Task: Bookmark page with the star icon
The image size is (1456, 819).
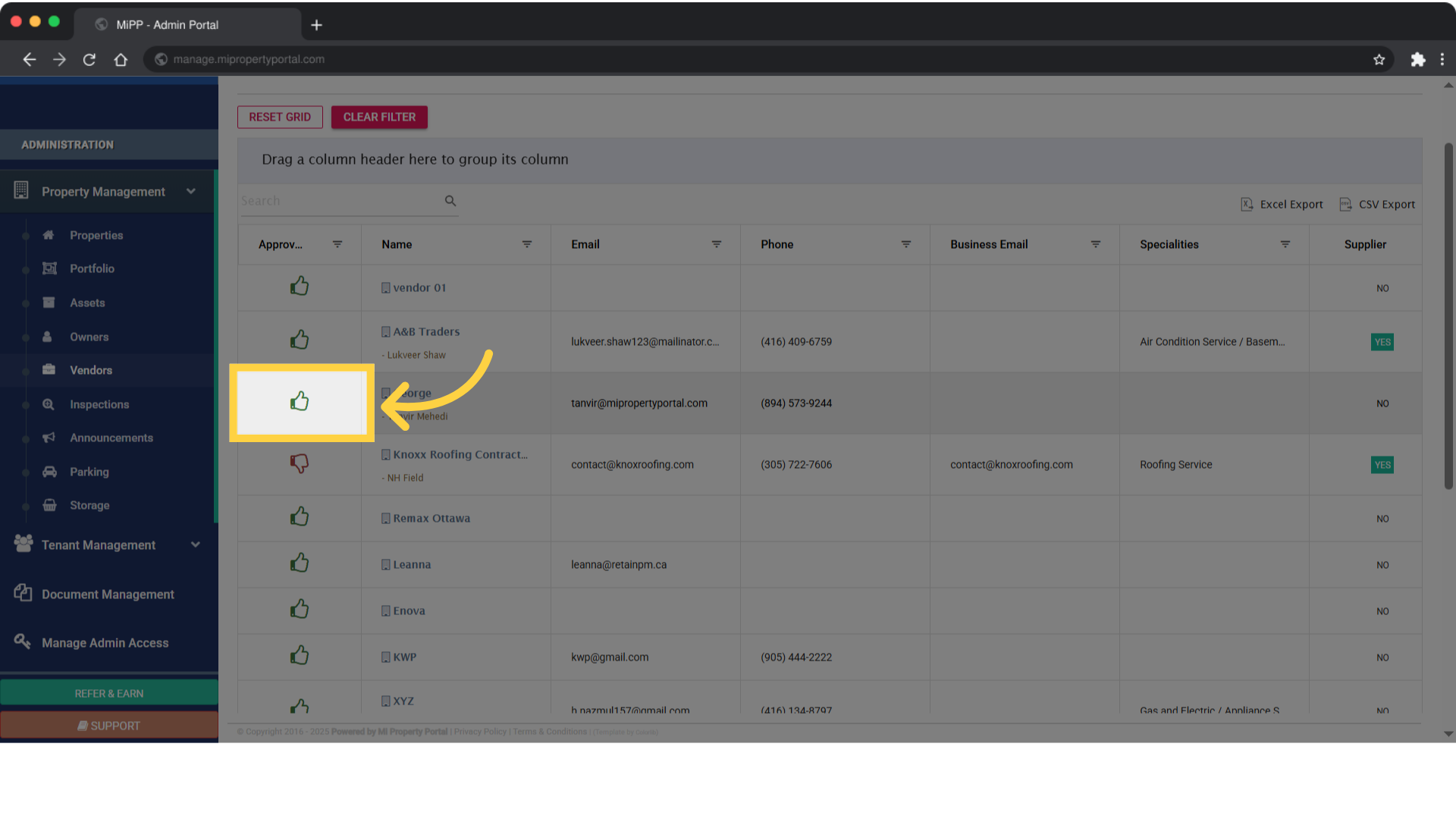Action: (x=1379, y=59)
